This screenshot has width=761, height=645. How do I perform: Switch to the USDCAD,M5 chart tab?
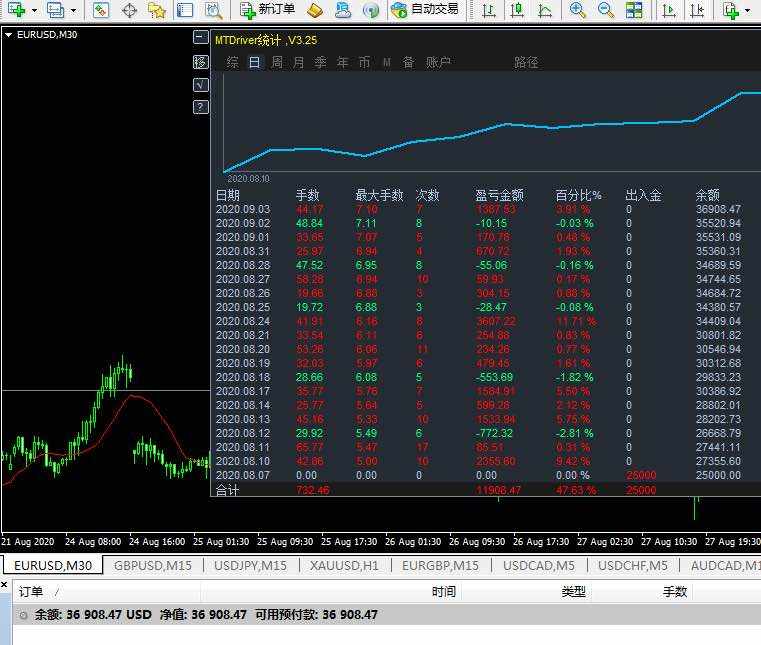click(x=539, y=565)
